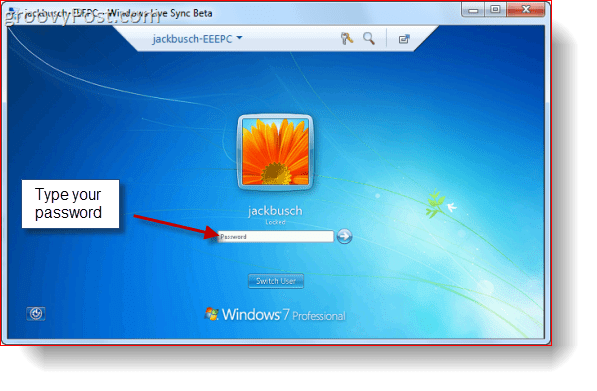Click the jackbusch flower account picture
The height and width of the screenshot is (391, 597).
(275, 152)
